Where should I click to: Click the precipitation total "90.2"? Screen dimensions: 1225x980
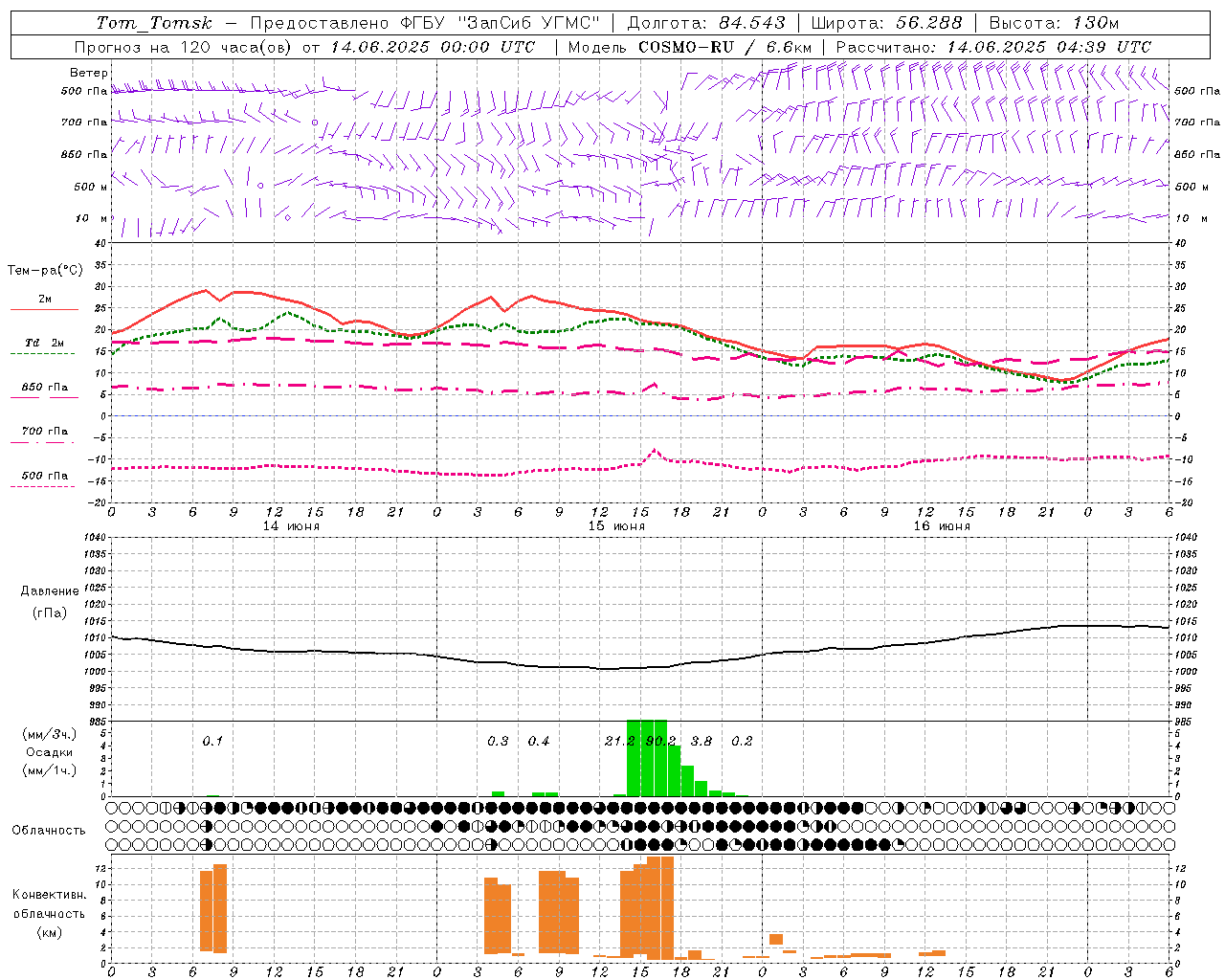coord(660,742)
